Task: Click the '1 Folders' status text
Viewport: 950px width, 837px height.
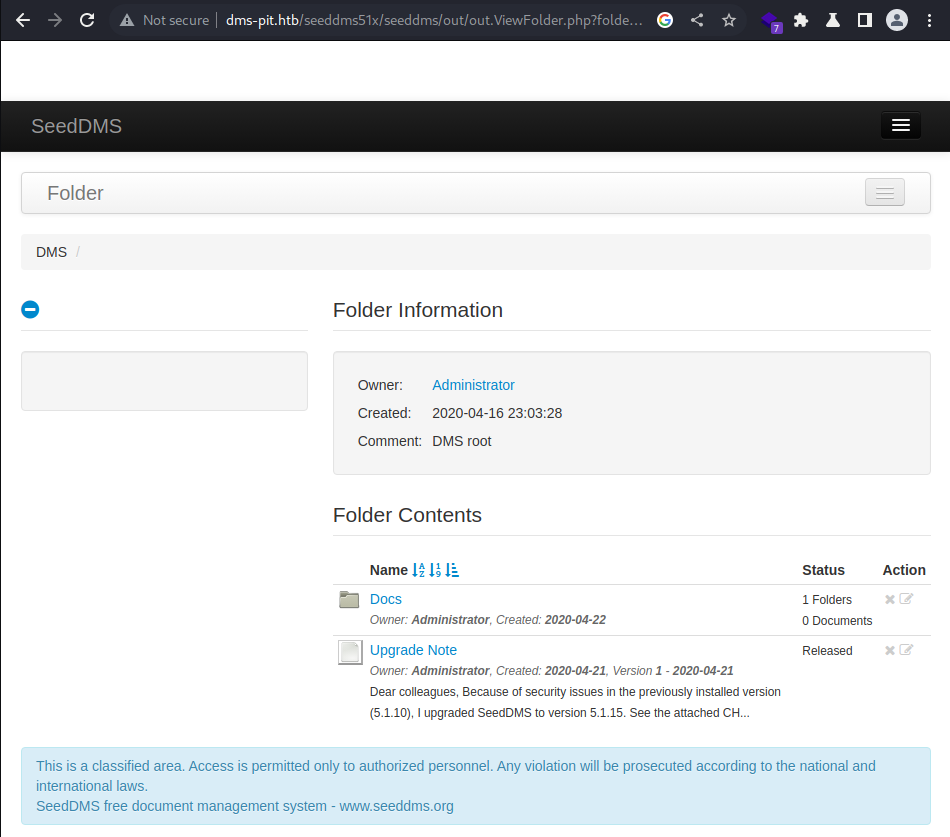Action: pyautogui.click(x=827, y=599)
